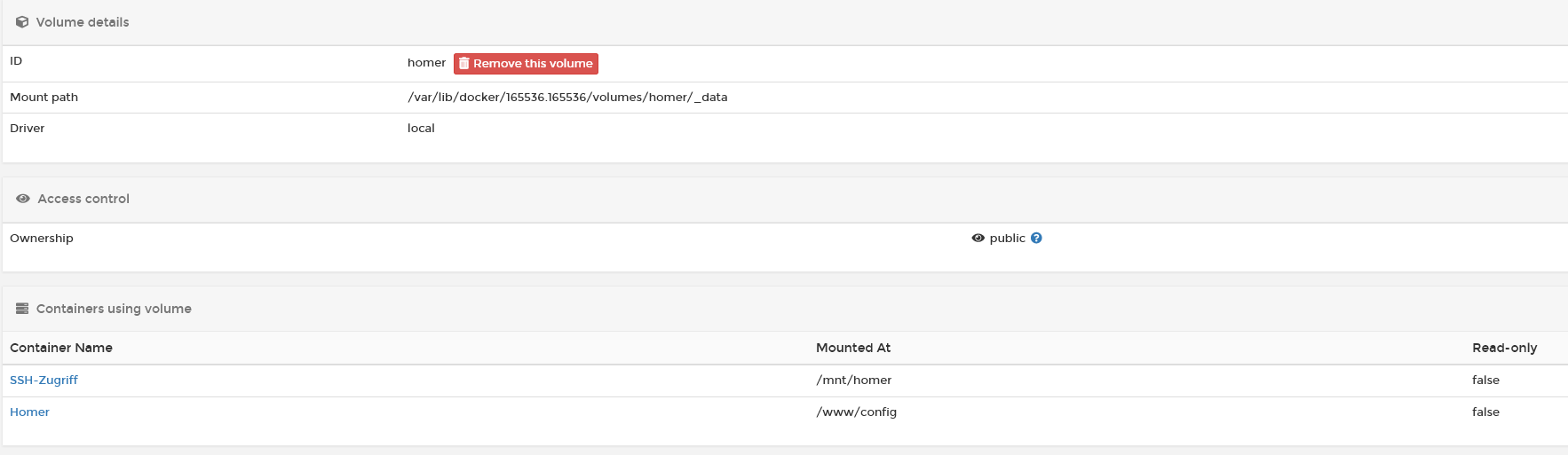Click the eye icon beside public

[x=978, y=238]
